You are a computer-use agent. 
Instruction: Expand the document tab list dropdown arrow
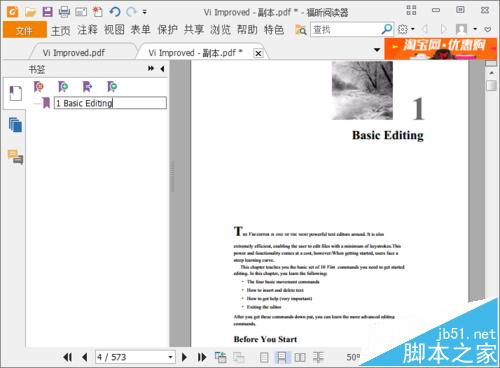pyautogui.click(x=377, y=50)
